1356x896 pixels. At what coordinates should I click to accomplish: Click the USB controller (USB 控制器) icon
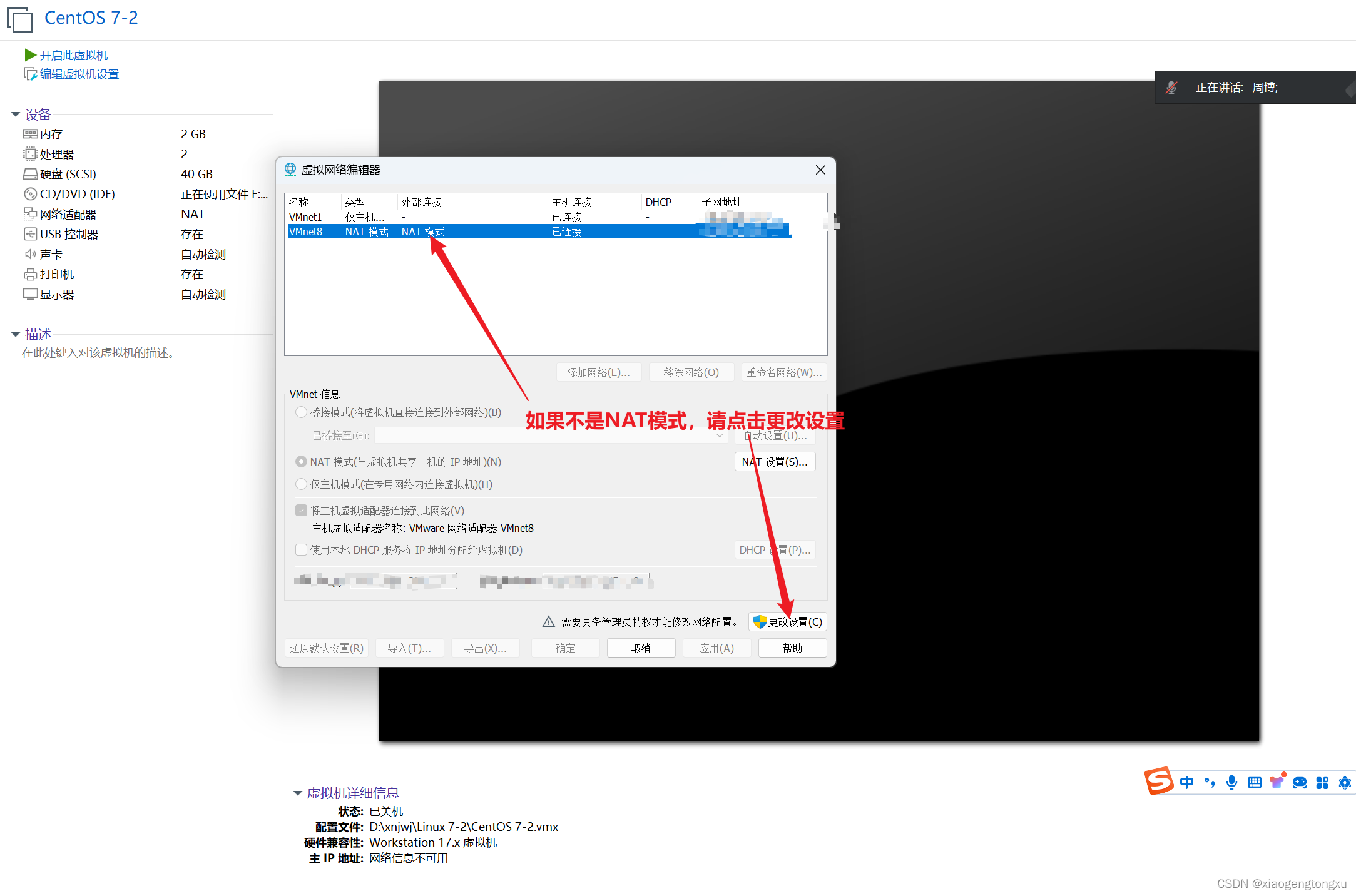click(30, 234)
